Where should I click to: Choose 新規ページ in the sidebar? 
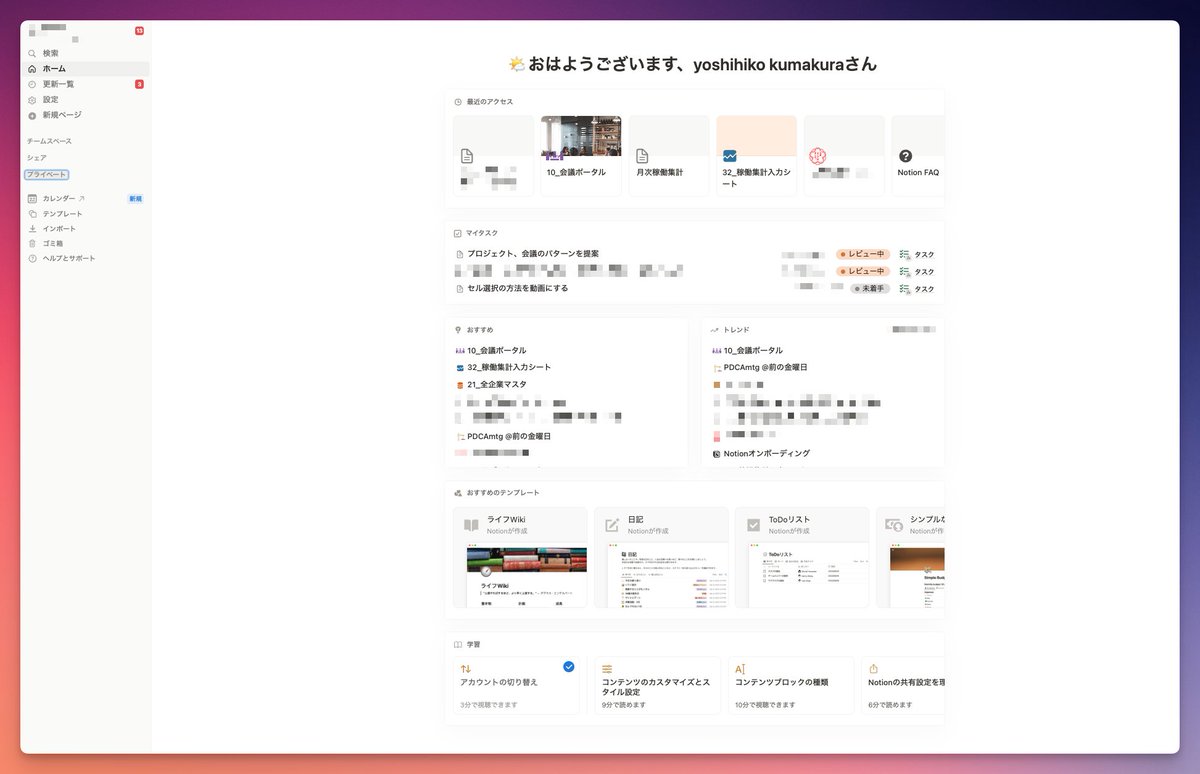(x=85, y=115)
